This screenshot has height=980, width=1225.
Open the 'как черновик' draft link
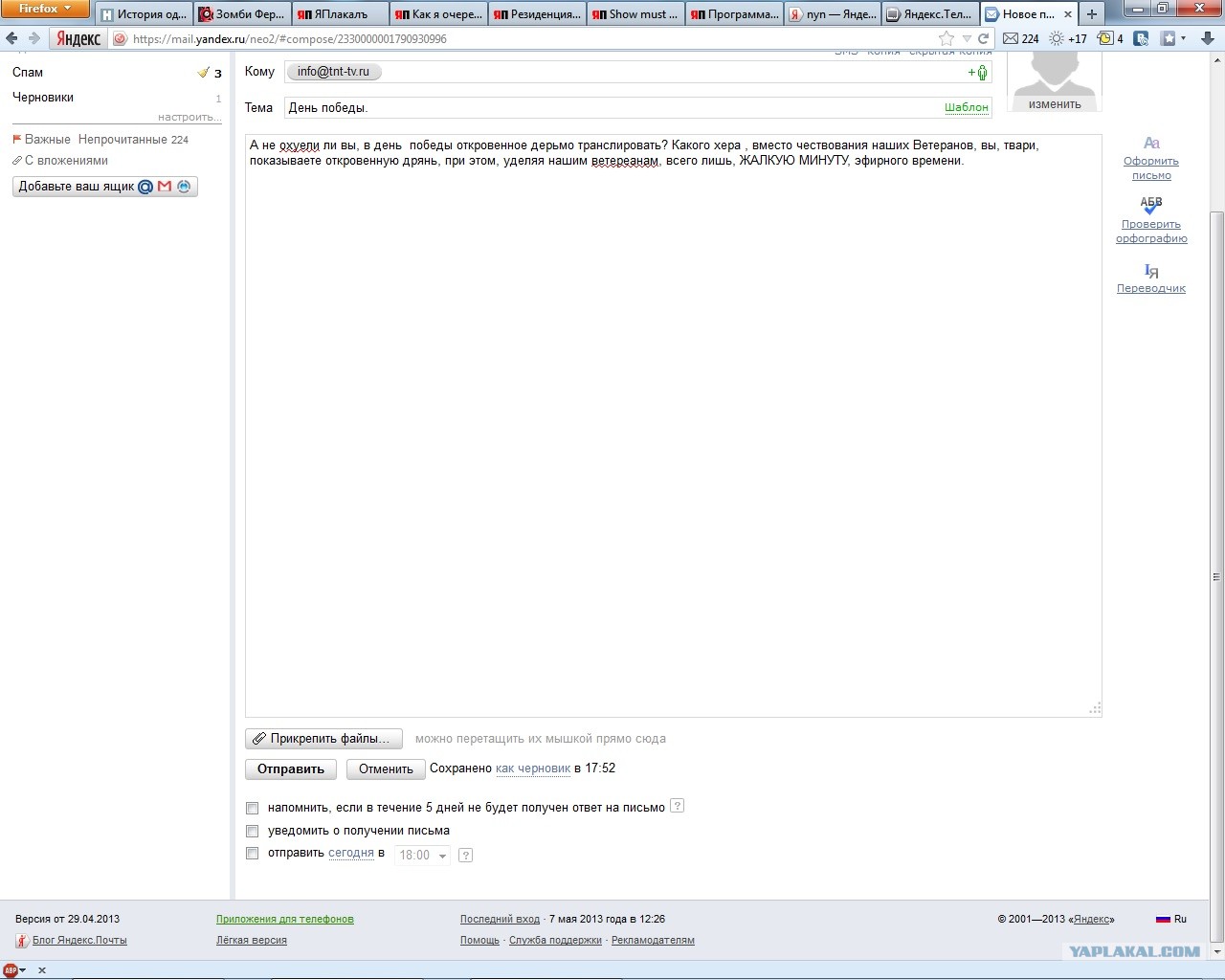[x=533, y=768]
